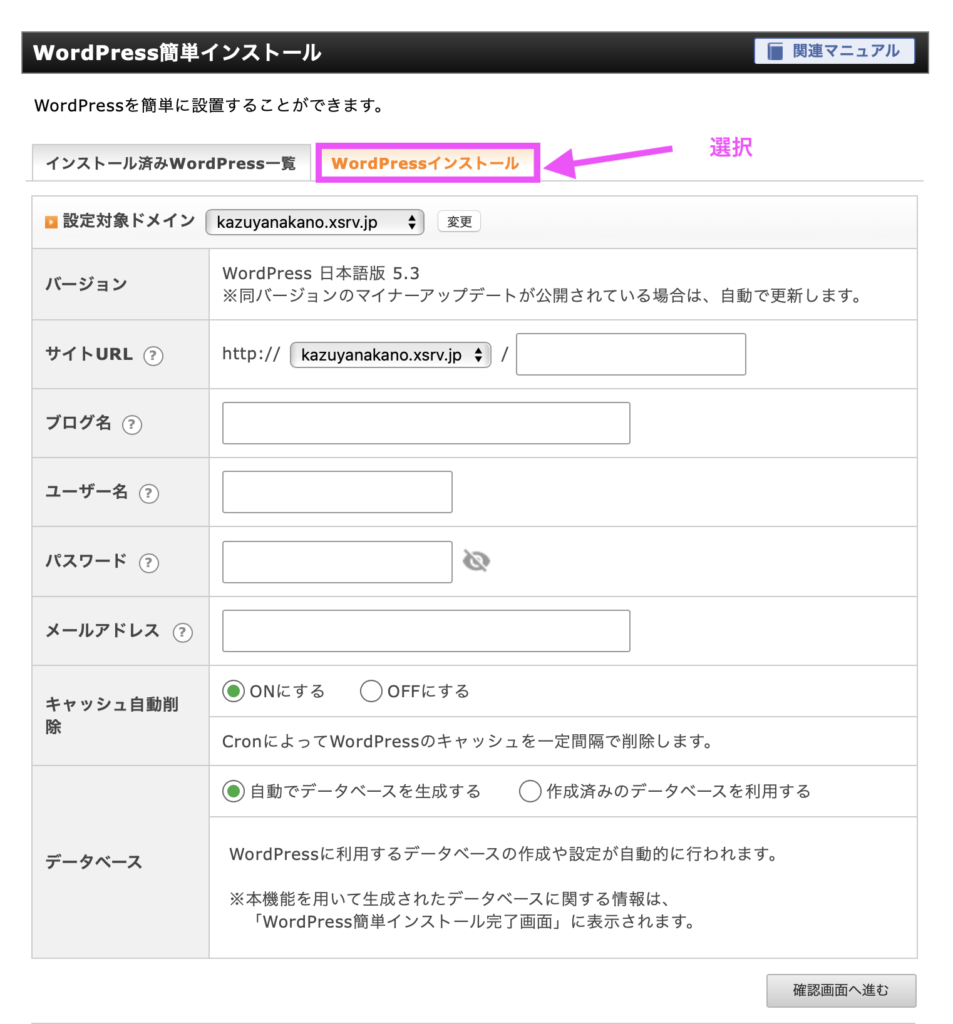Open help icon next to ユーザー名
This screenshot has height=1024, width=953.
click(x=149, y=493)
